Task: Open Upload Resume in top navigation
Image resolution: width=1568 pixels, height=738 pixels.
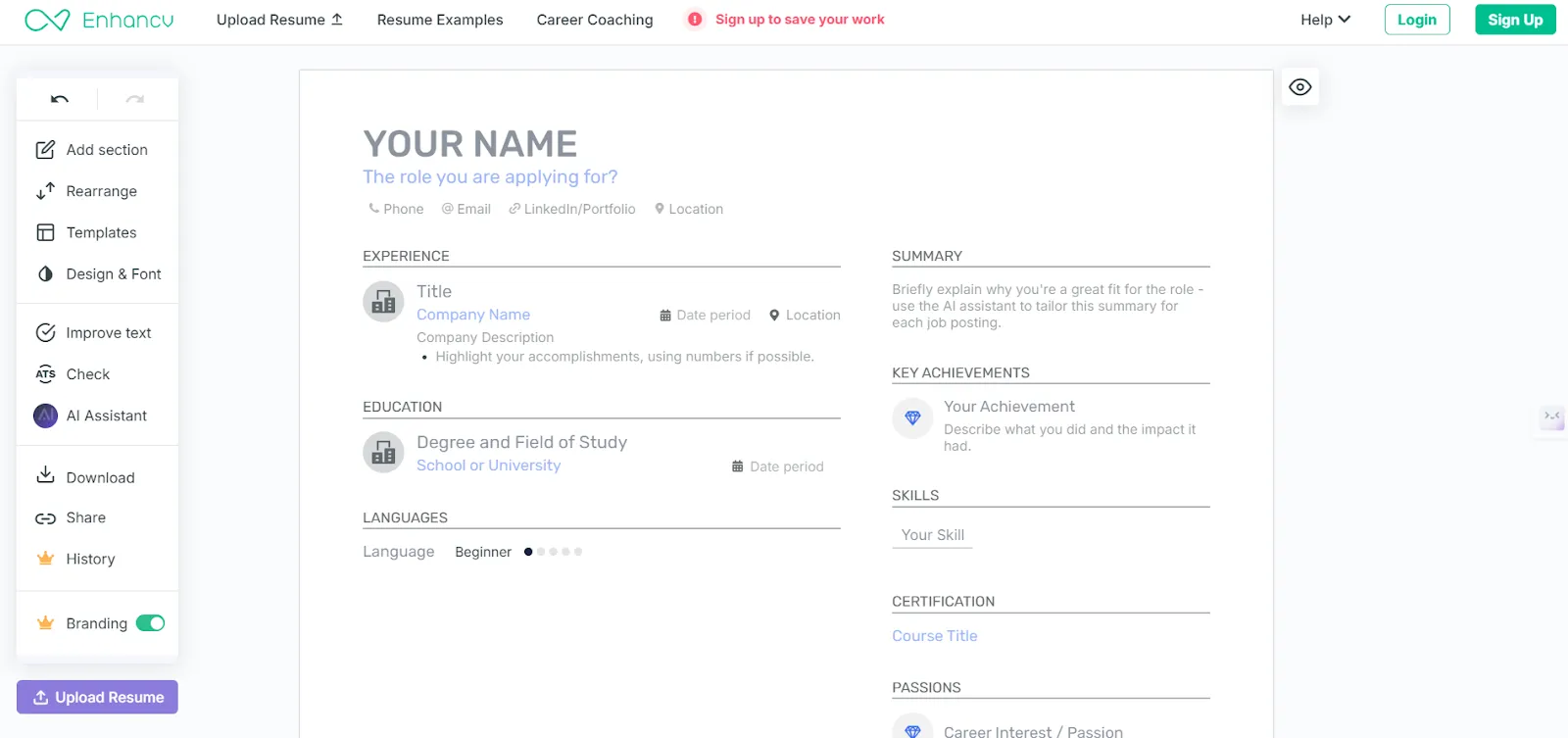Action: [x=279, y=20]
